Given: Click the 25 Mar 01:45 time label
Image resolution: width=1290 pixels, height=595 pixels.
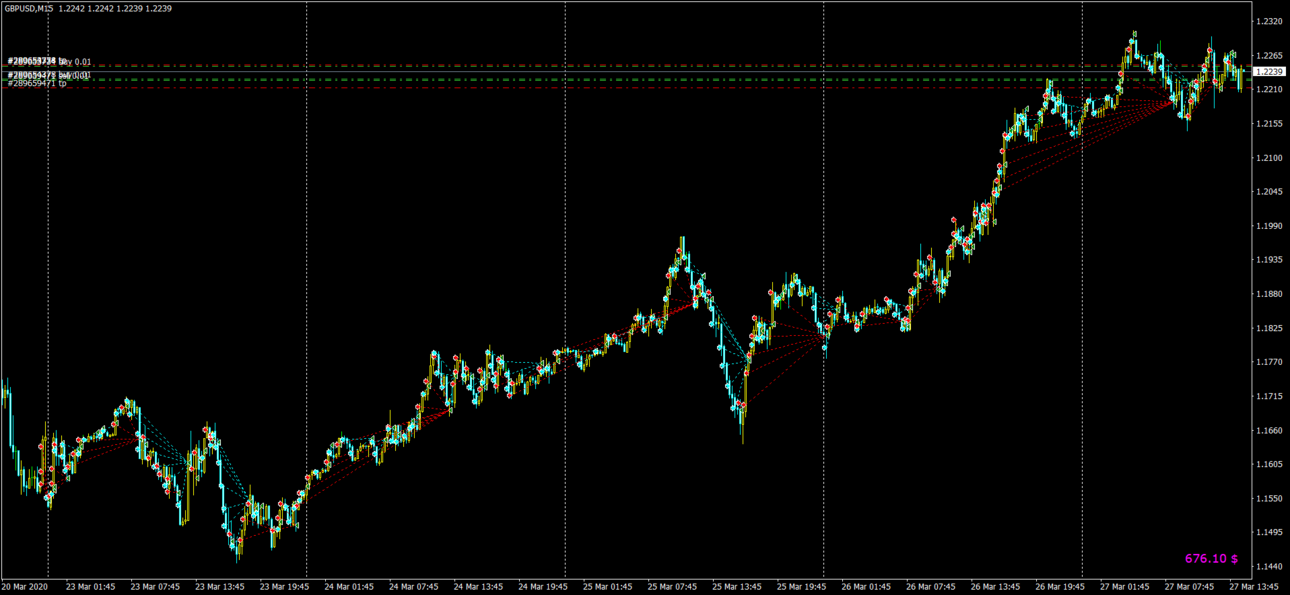Looking at the screenshot, I should point(608,587).
